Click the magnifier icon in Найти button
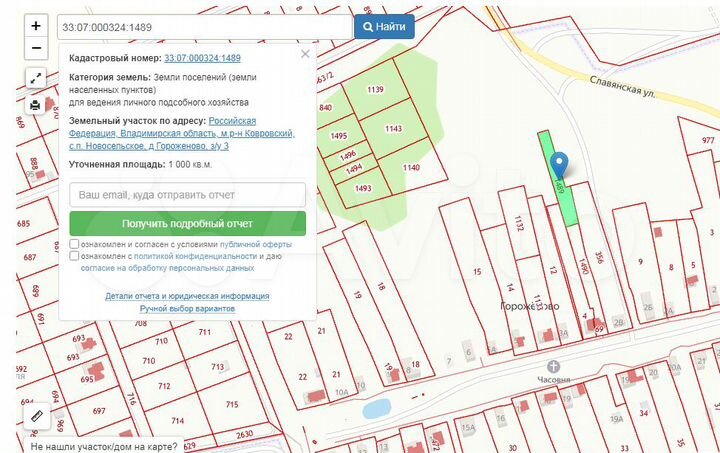 click(x=369, y=27)
